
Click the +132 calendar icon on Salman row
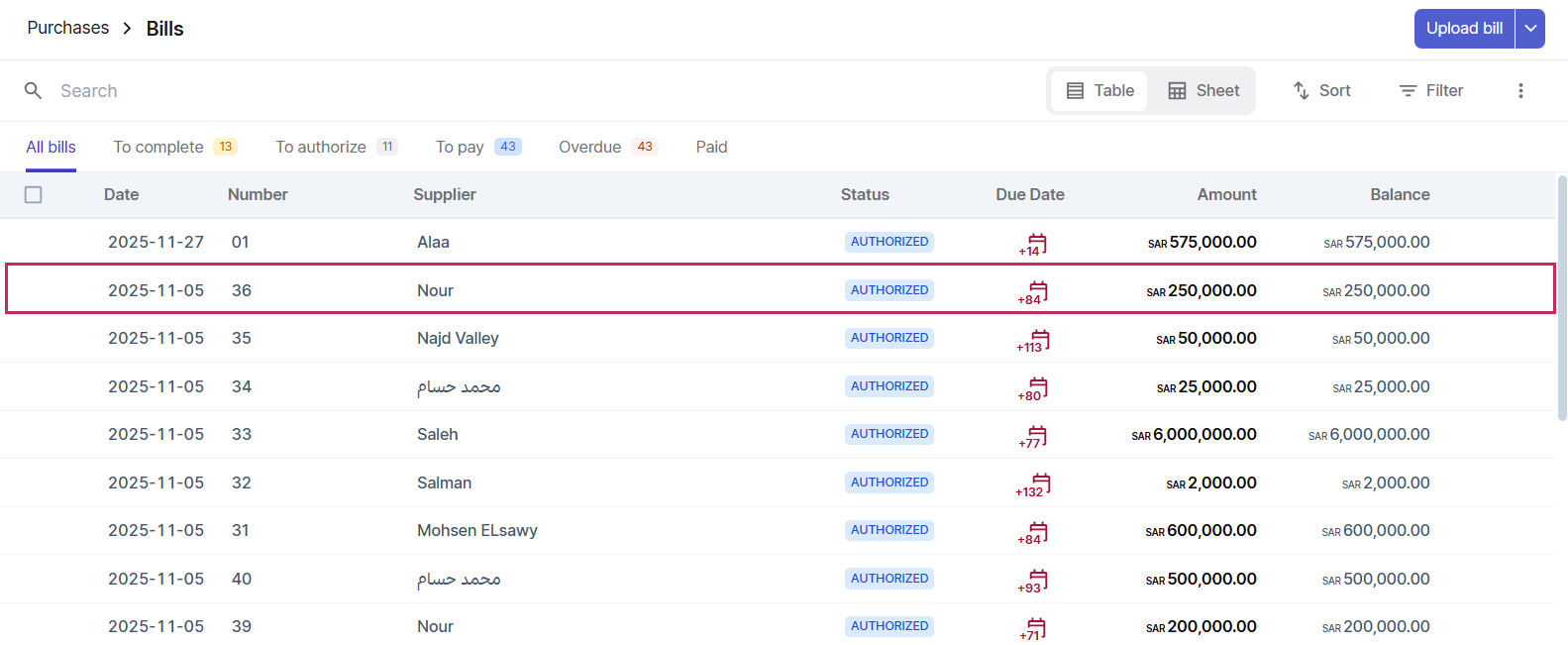(1039, 484)
